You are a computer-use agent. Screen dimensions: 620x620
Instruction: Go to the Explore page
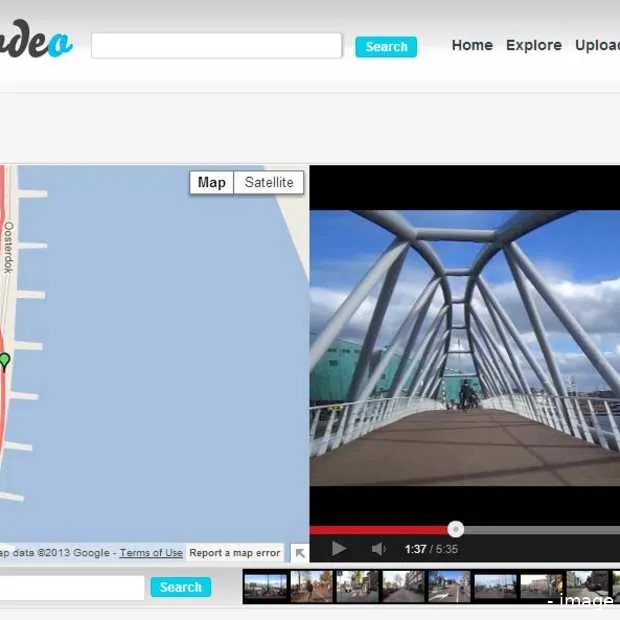(533, 45)
